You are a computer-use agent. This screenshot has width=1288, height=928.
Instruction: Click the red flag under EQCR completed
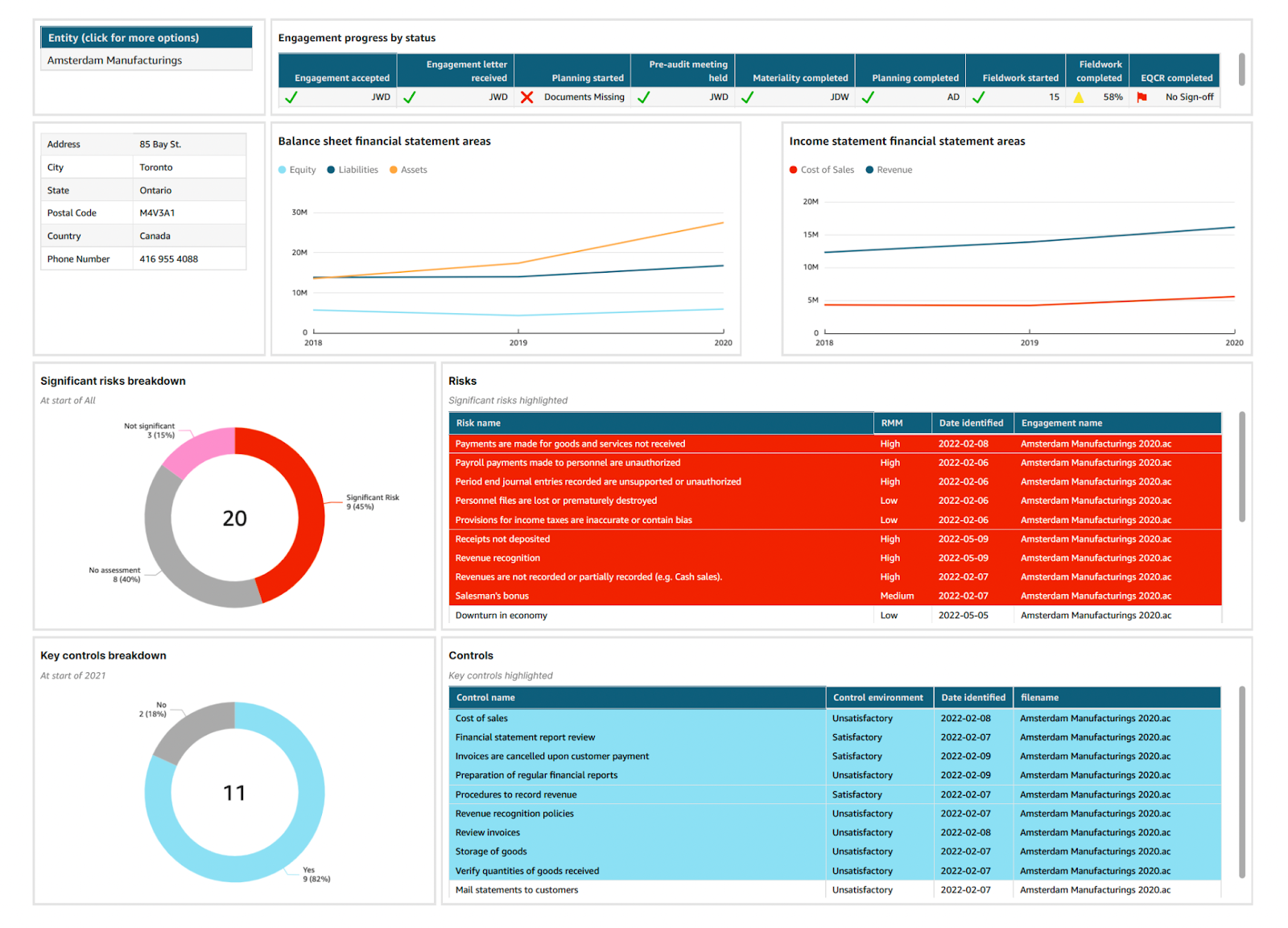[x=1141, y=97]
